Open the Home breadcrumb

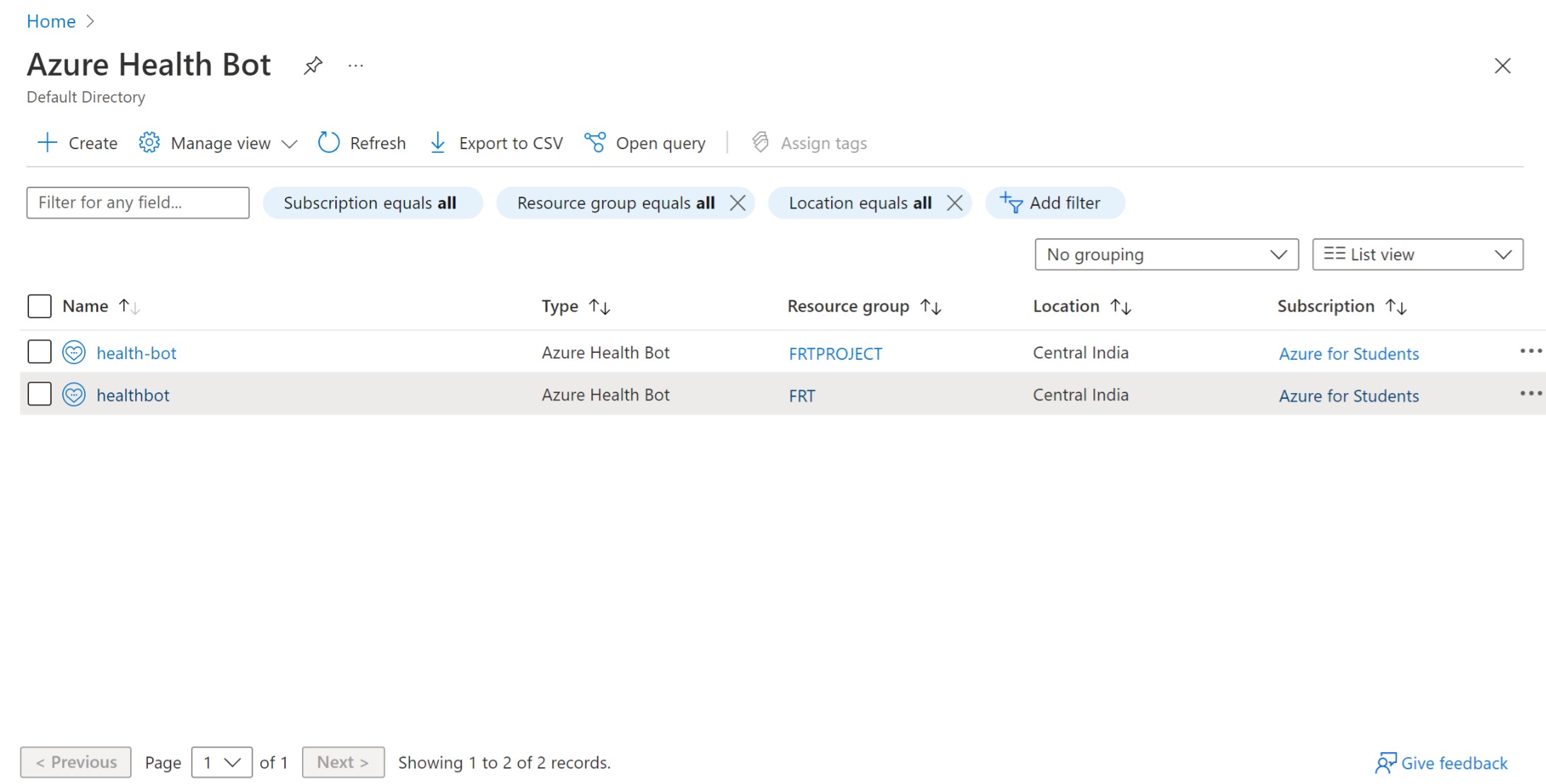pos(50,21)
